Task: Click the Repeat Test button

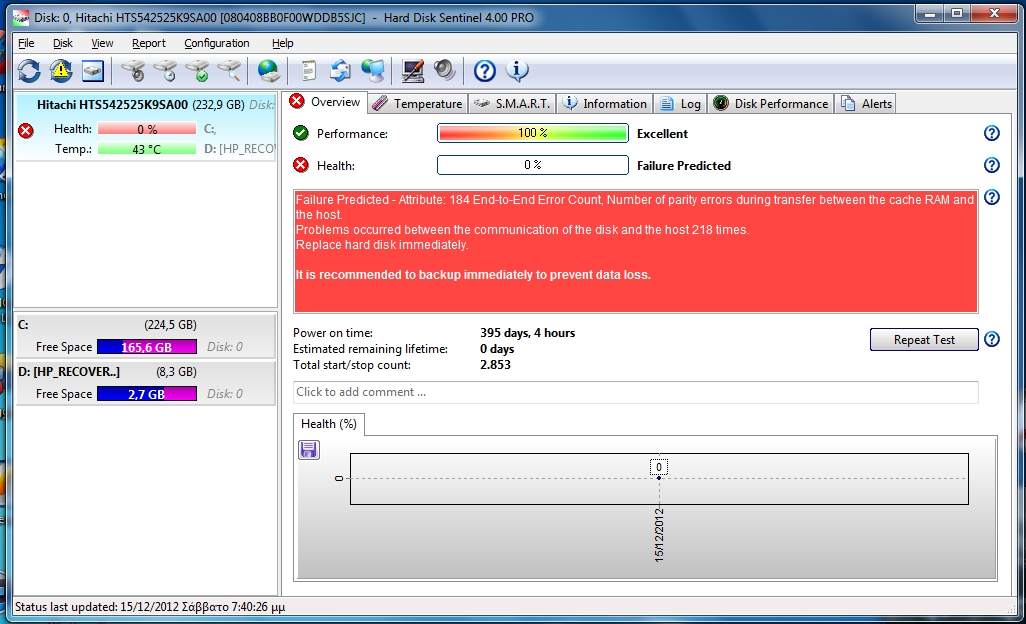Action: tap(924, 339)
